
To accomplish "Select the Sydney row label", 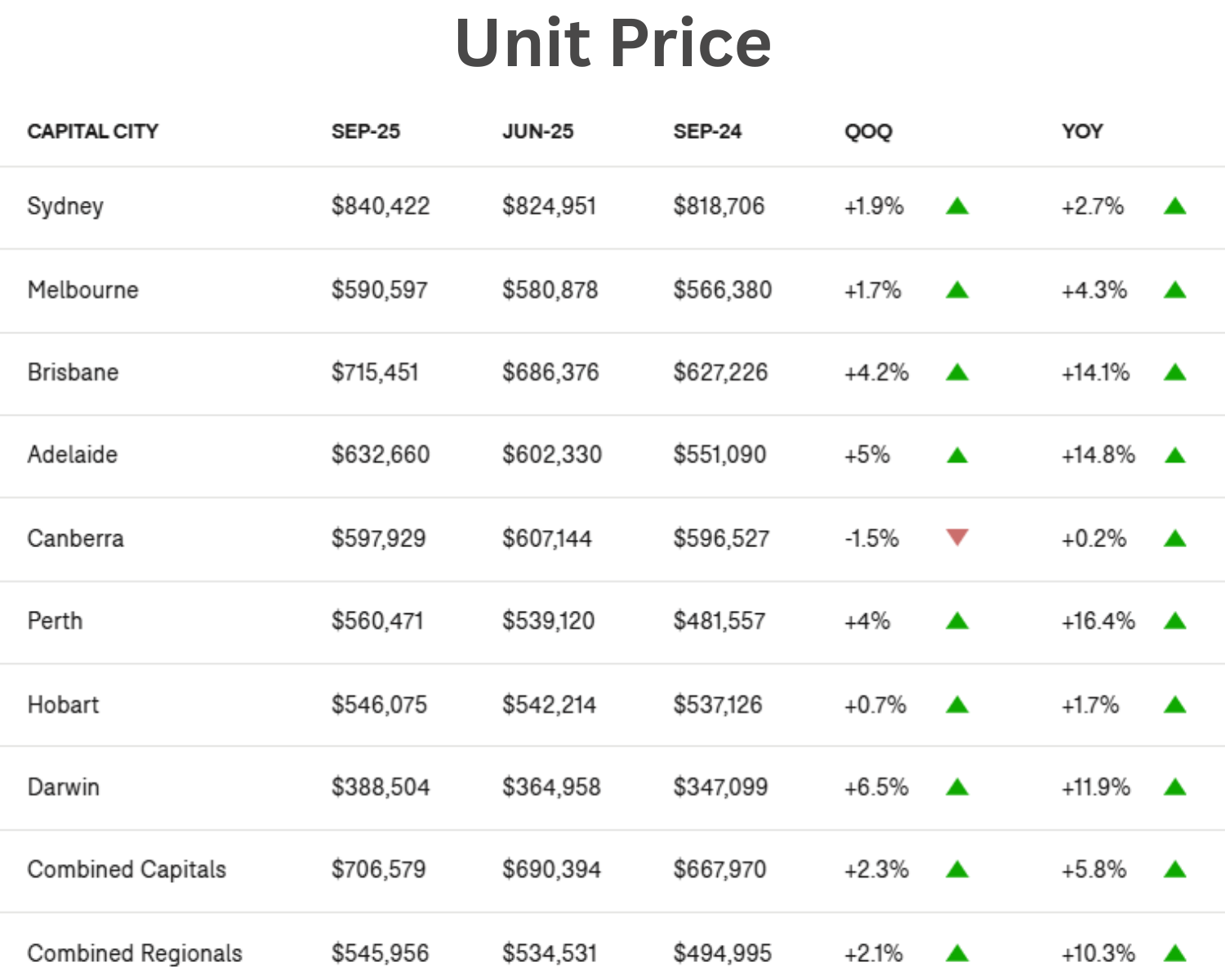I will point(65,206).
